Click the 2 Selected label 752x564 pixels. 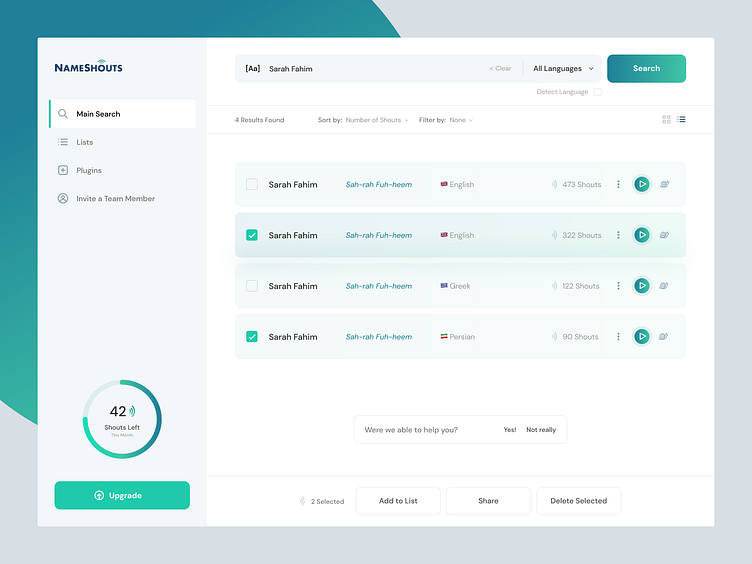(x=327, y=502)
